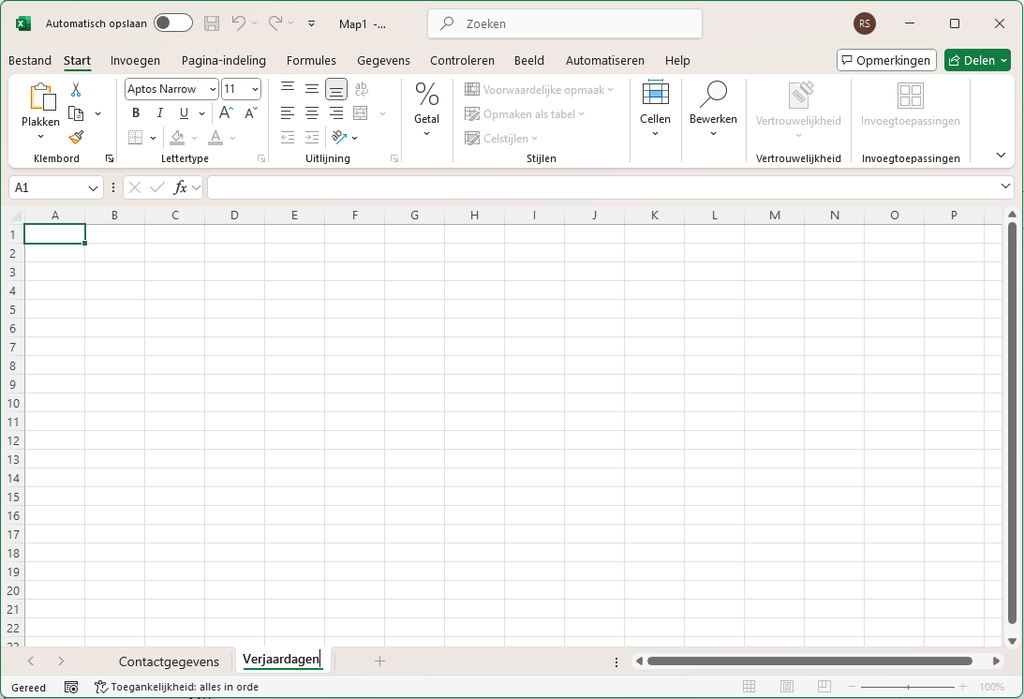The width and height of the screenshot is (1024, 699).
Task: Click the Save floppy disk icon
Action: pos(212,24)
